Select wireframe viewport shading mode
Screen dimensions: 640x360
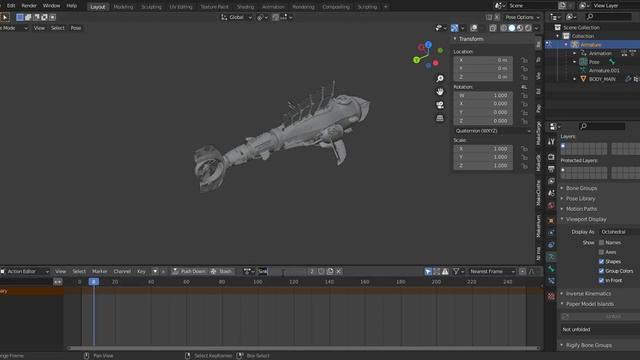pos(504,28)
